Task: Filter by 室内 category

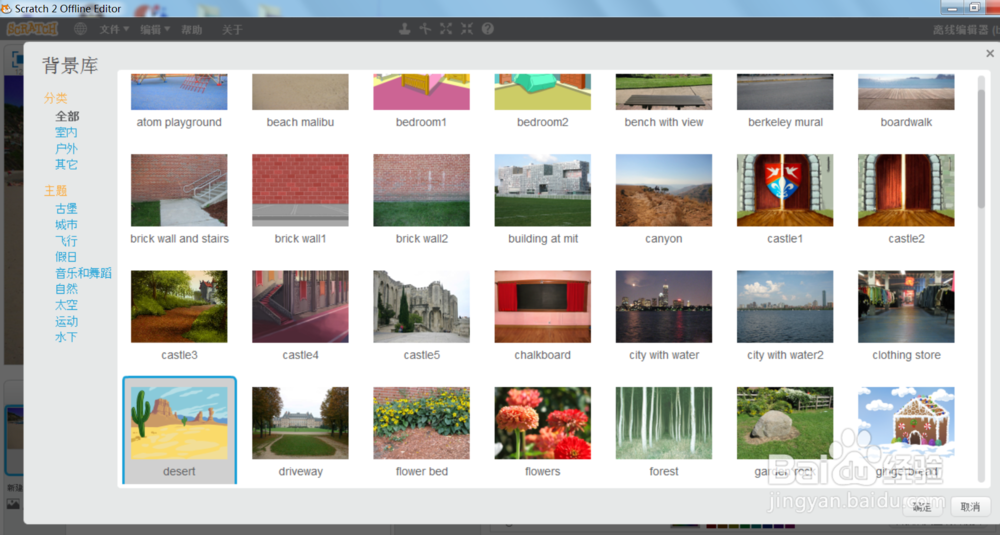Action: (66, 132)
